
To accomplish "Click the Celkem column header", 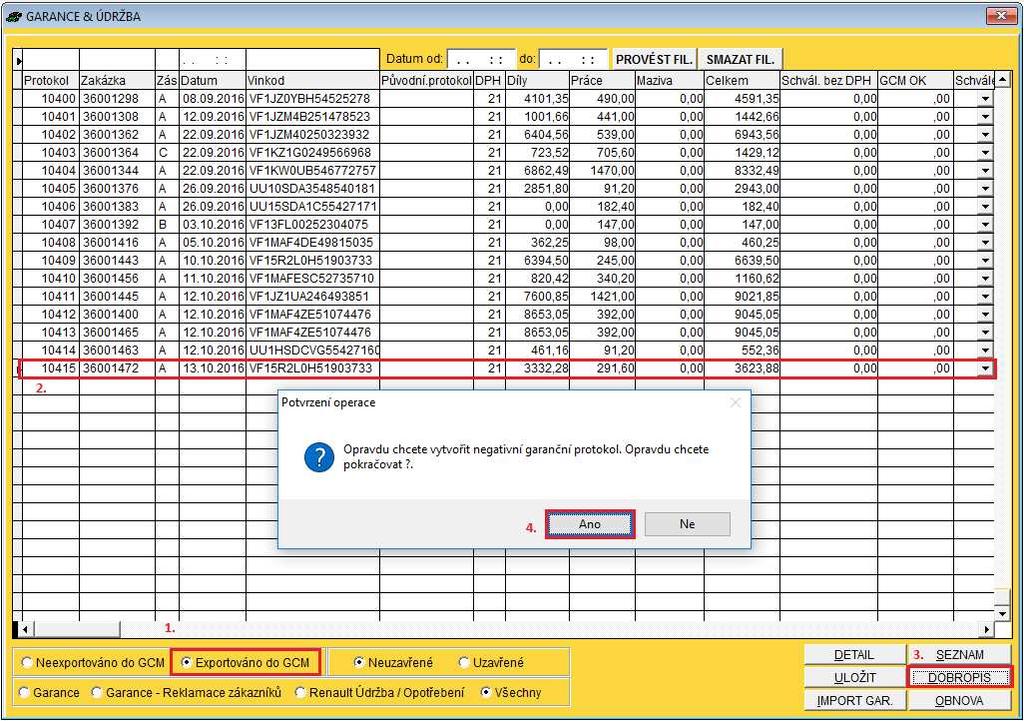I will [742, 80].
